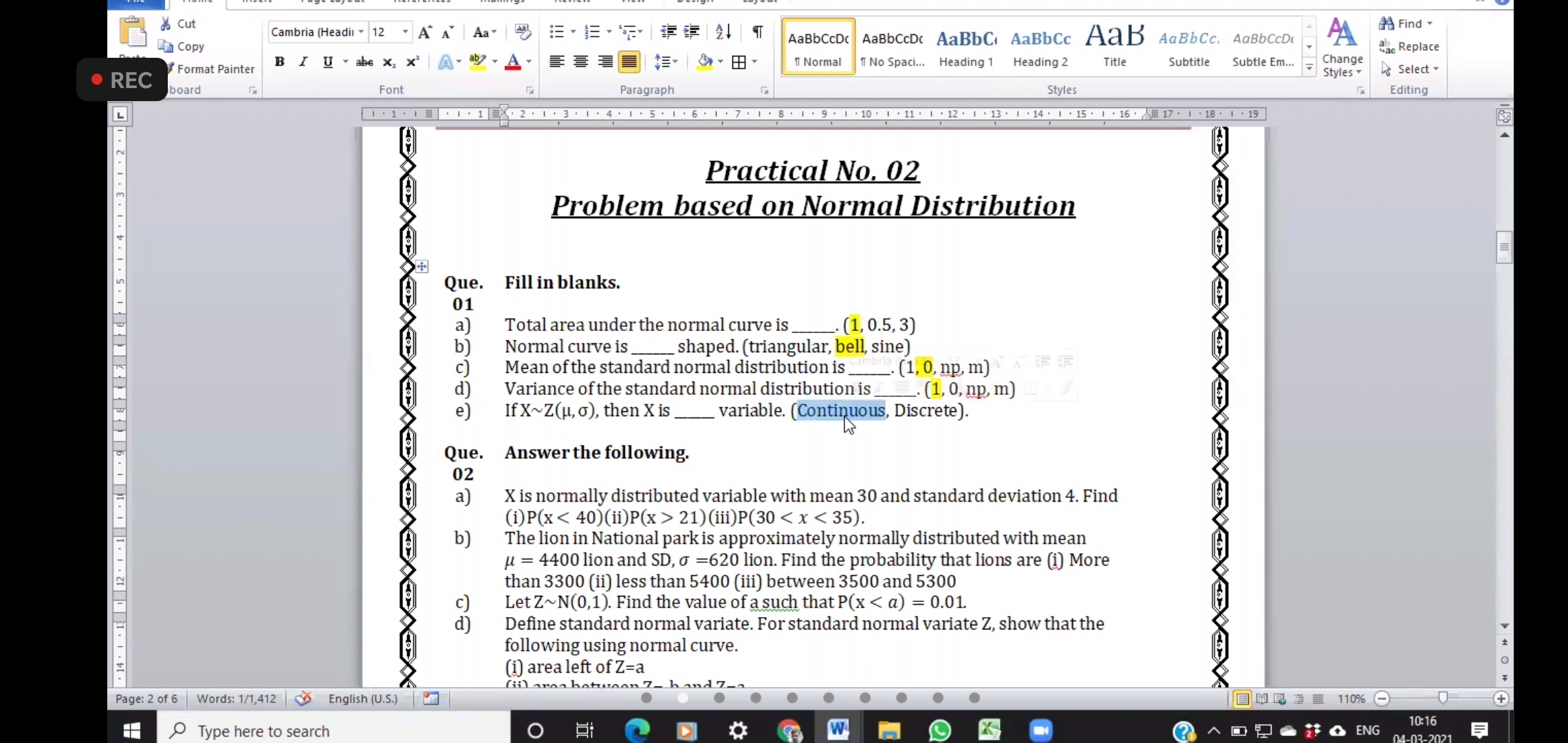Viewport: 1568px width, 743px height.
Task: Open the font name dropdown
Action: pos(360,32)
